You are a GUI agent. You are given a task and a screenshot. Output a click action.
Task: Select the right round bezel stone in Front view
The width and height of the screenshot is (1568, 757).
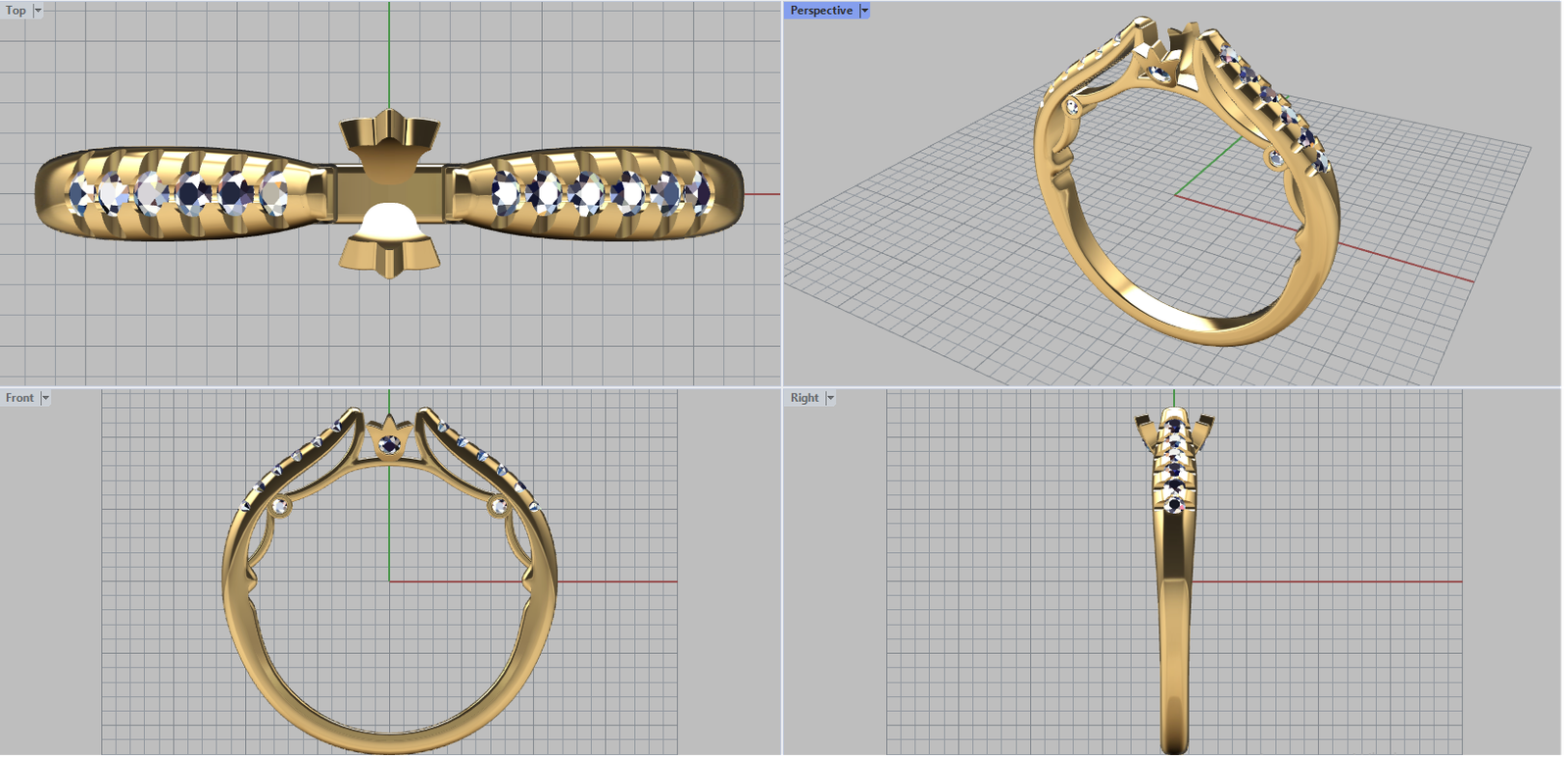point(499,507)
